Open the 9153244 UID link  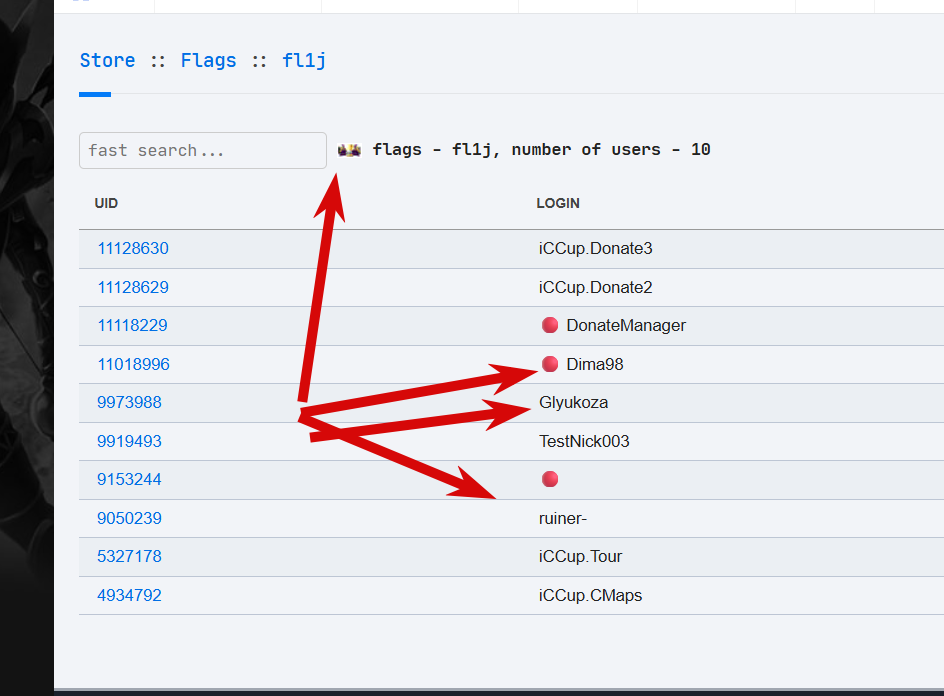tap(129, 479)
